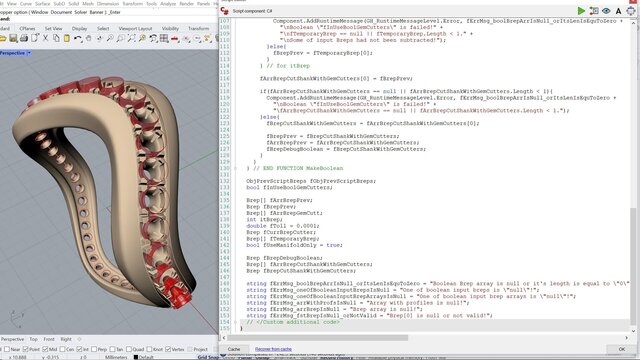Run the C# script with green play button

(x=581, y=11)
